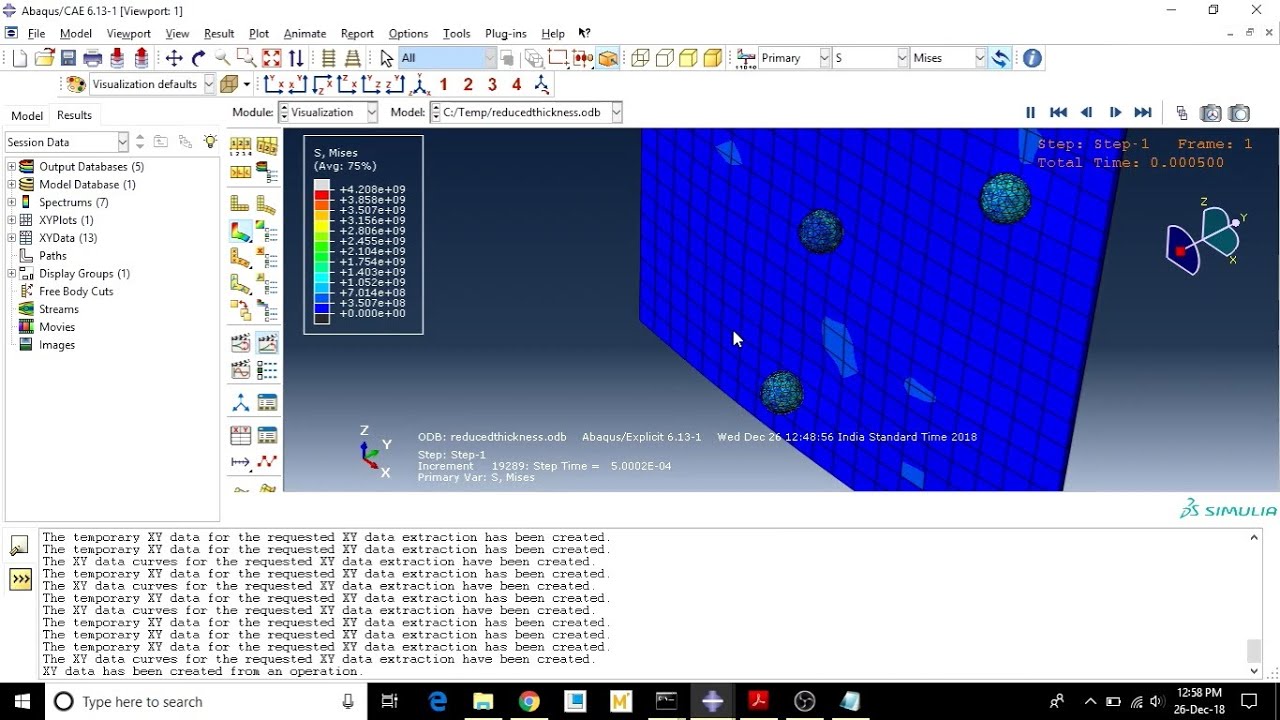Enable the wireframe render style

(640, 58)
